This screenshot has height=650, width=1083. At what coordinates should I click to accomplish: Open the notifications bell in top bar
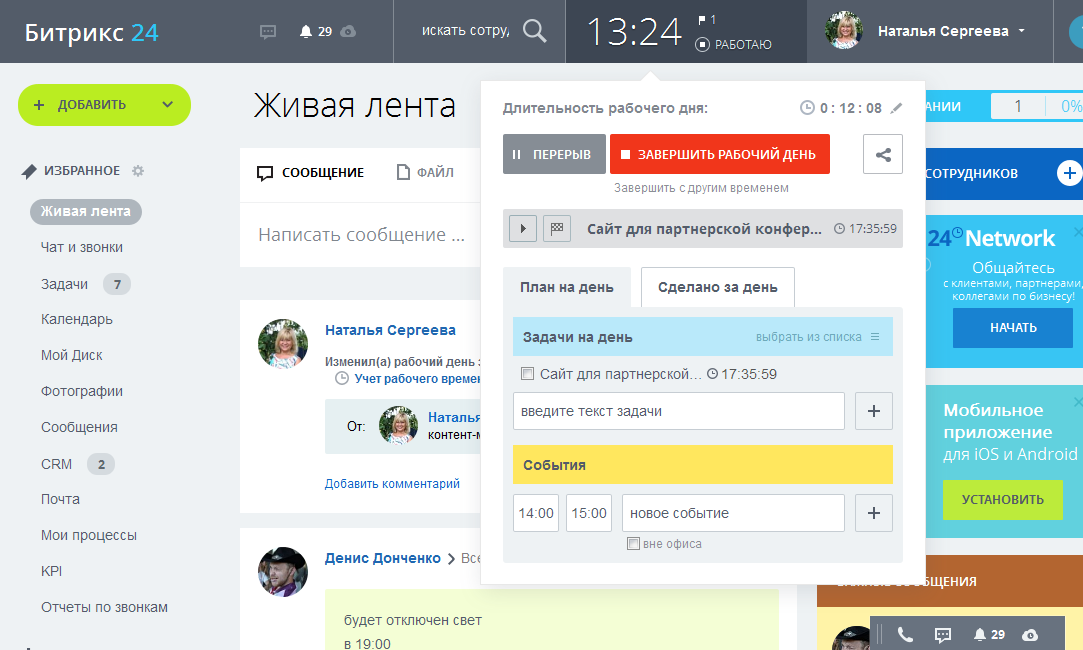click(x=306, y=31)
